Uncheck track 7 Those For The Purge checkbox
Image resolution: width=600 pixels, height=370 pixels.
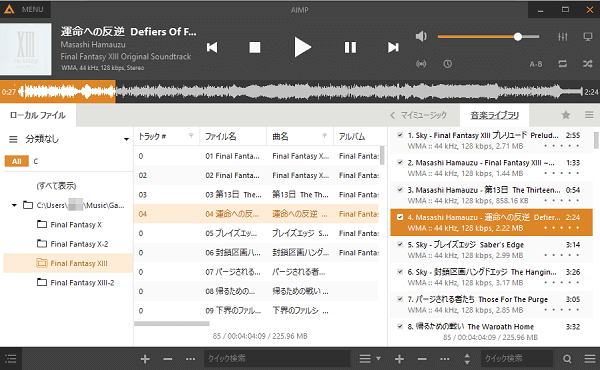pos(400,299)
